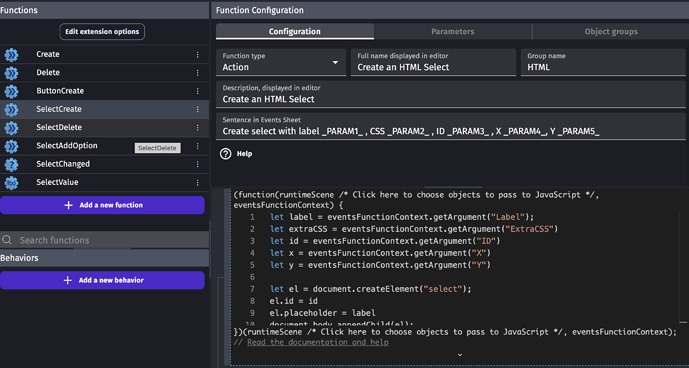Open three-dot menu for SelectCreate
Image resolution: width=689 pixels, height=368 pixels.
[x=197, y=109]
